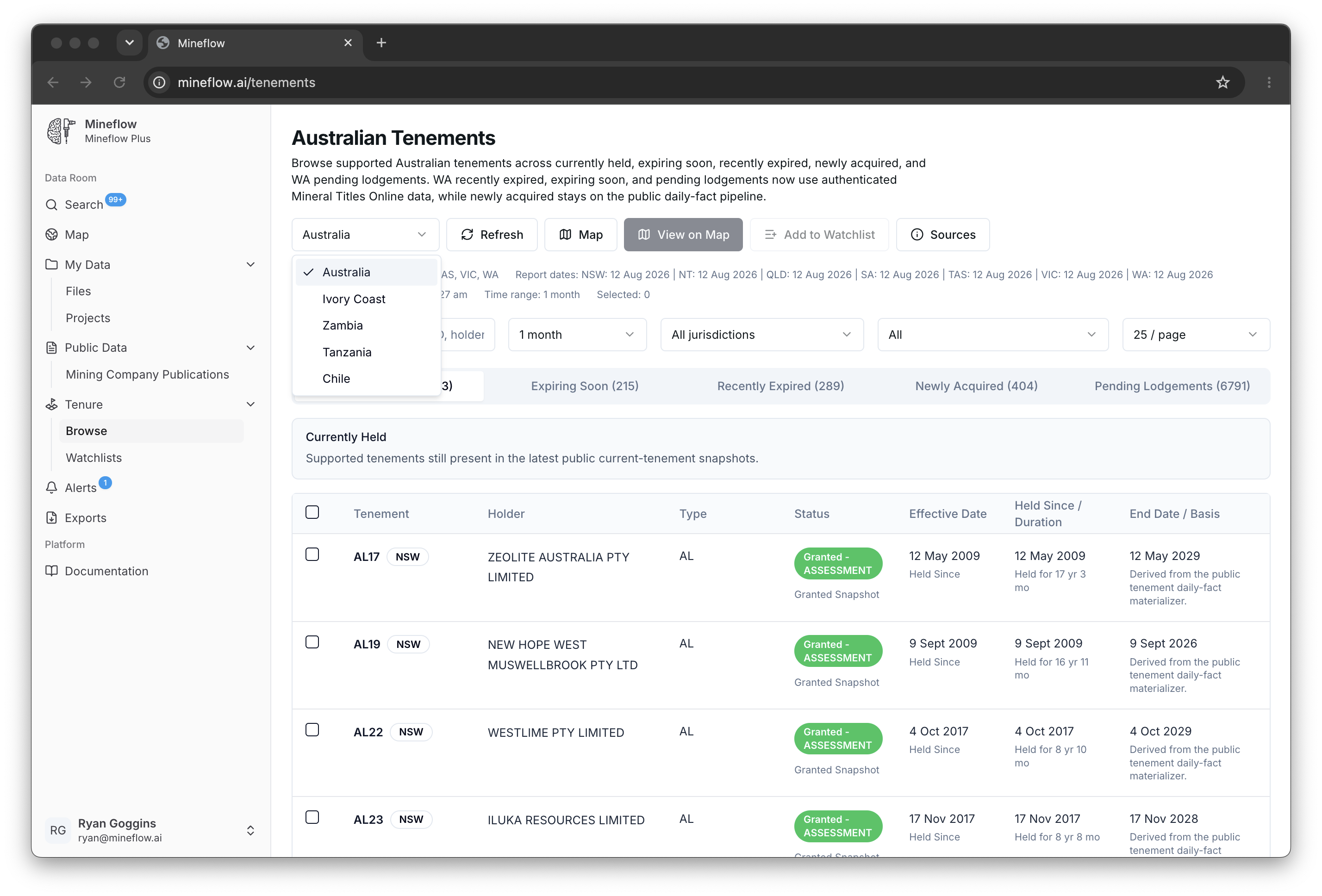Collapse the Australia country dropdown
Viewport: 1322px width, 896px height.
pyautogui.click(x=365, y=234)
